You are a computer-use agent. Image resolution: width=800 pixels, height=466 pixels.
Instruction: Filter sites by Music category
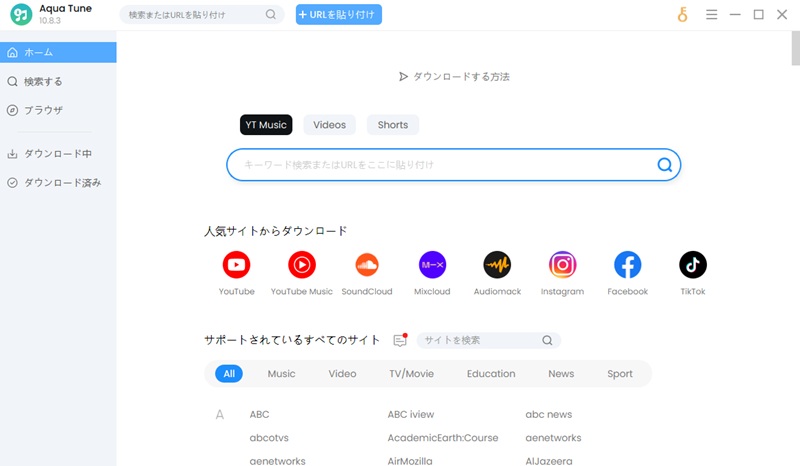[x=282, y=374]
